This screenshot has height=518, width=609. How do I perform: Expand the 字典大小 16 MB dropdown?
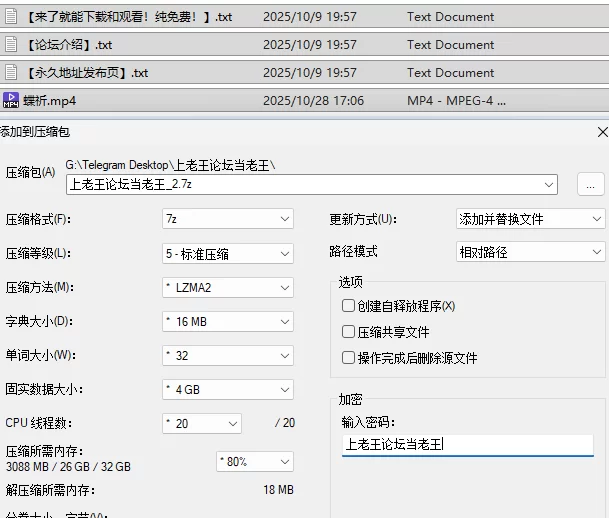228,322
